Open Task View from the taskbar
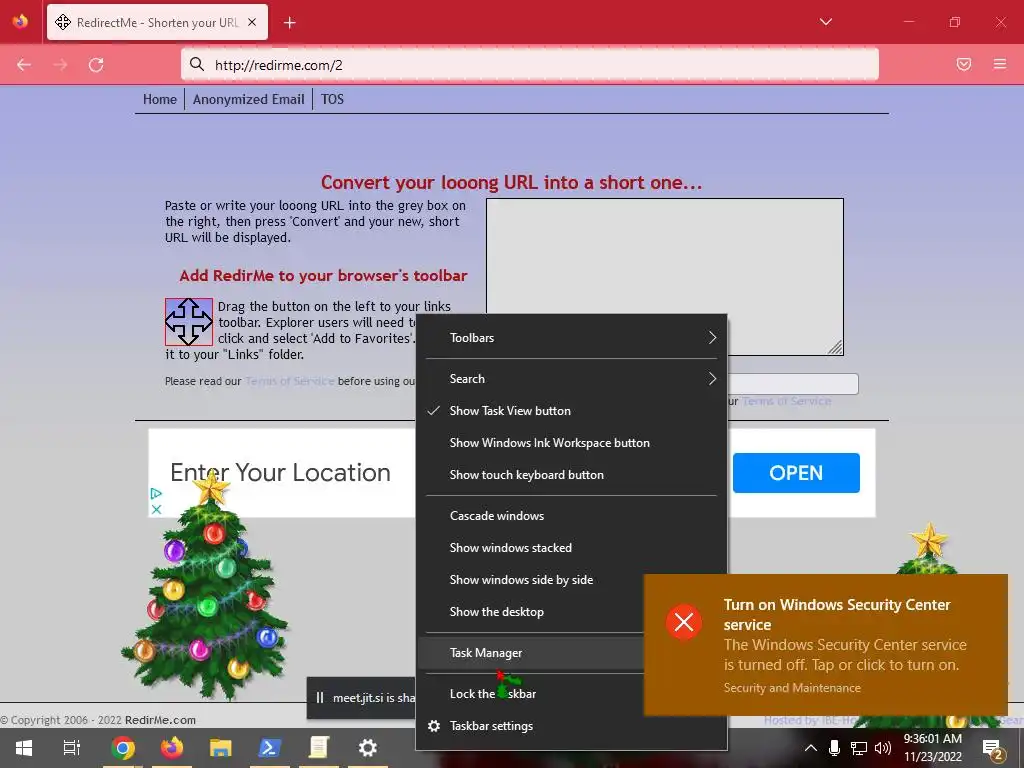 [x=72, y=748]
